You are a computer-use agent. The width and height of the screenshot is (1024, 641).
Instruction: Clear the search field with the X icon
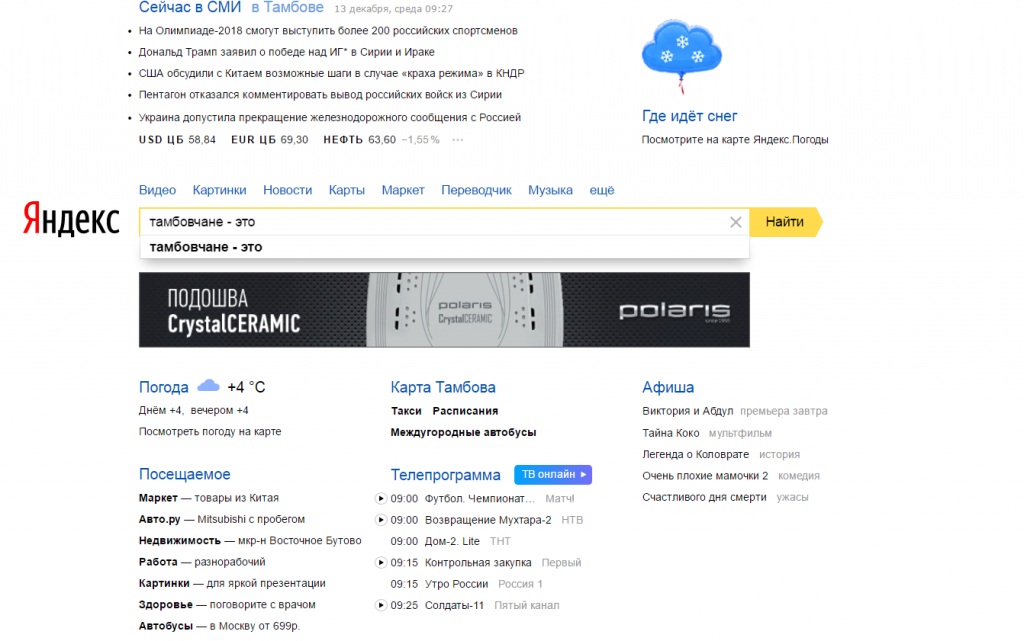735,222
